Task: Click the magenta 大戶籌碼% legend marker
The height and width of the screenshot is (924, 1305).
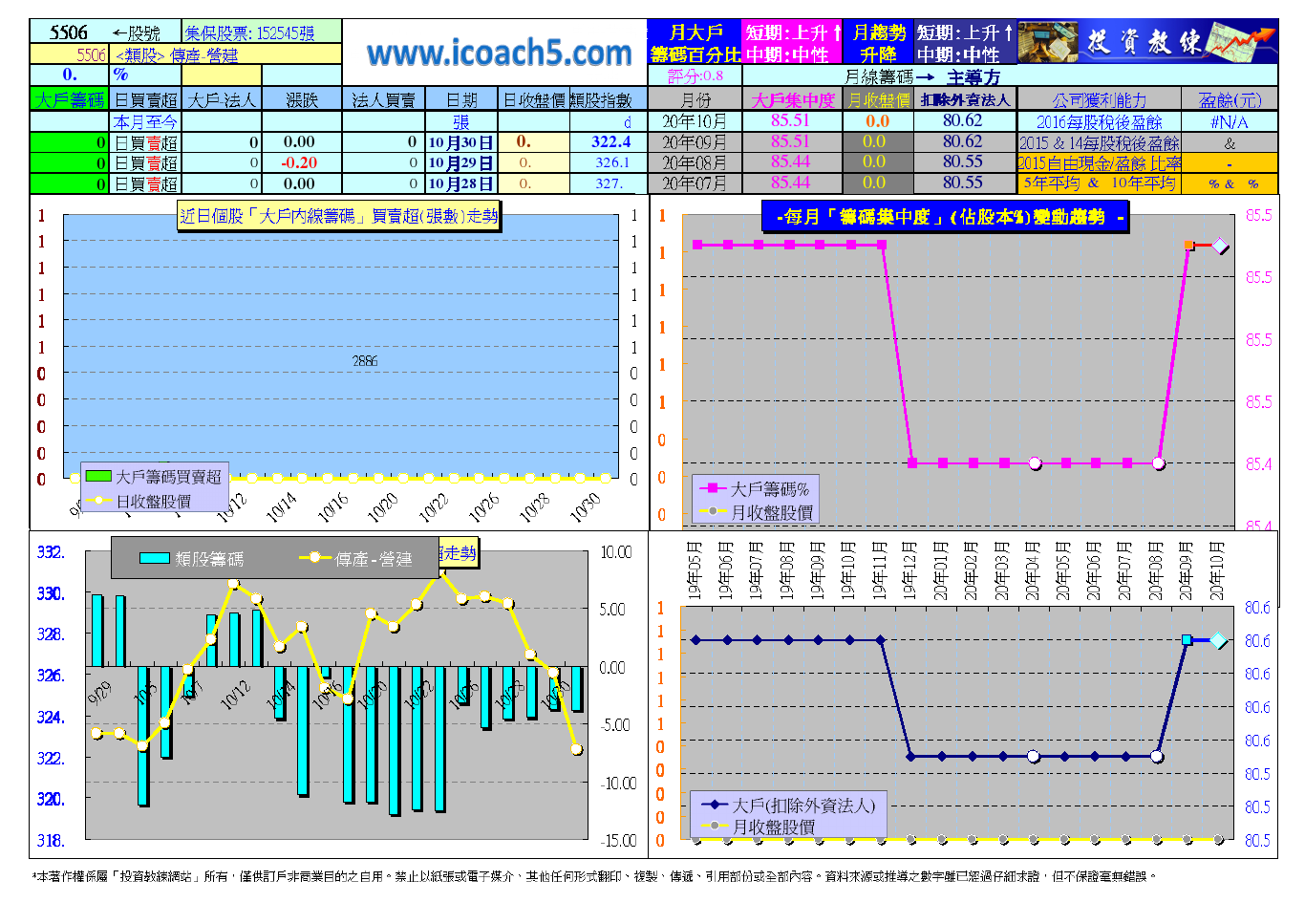Action: (x=713, y=488)
